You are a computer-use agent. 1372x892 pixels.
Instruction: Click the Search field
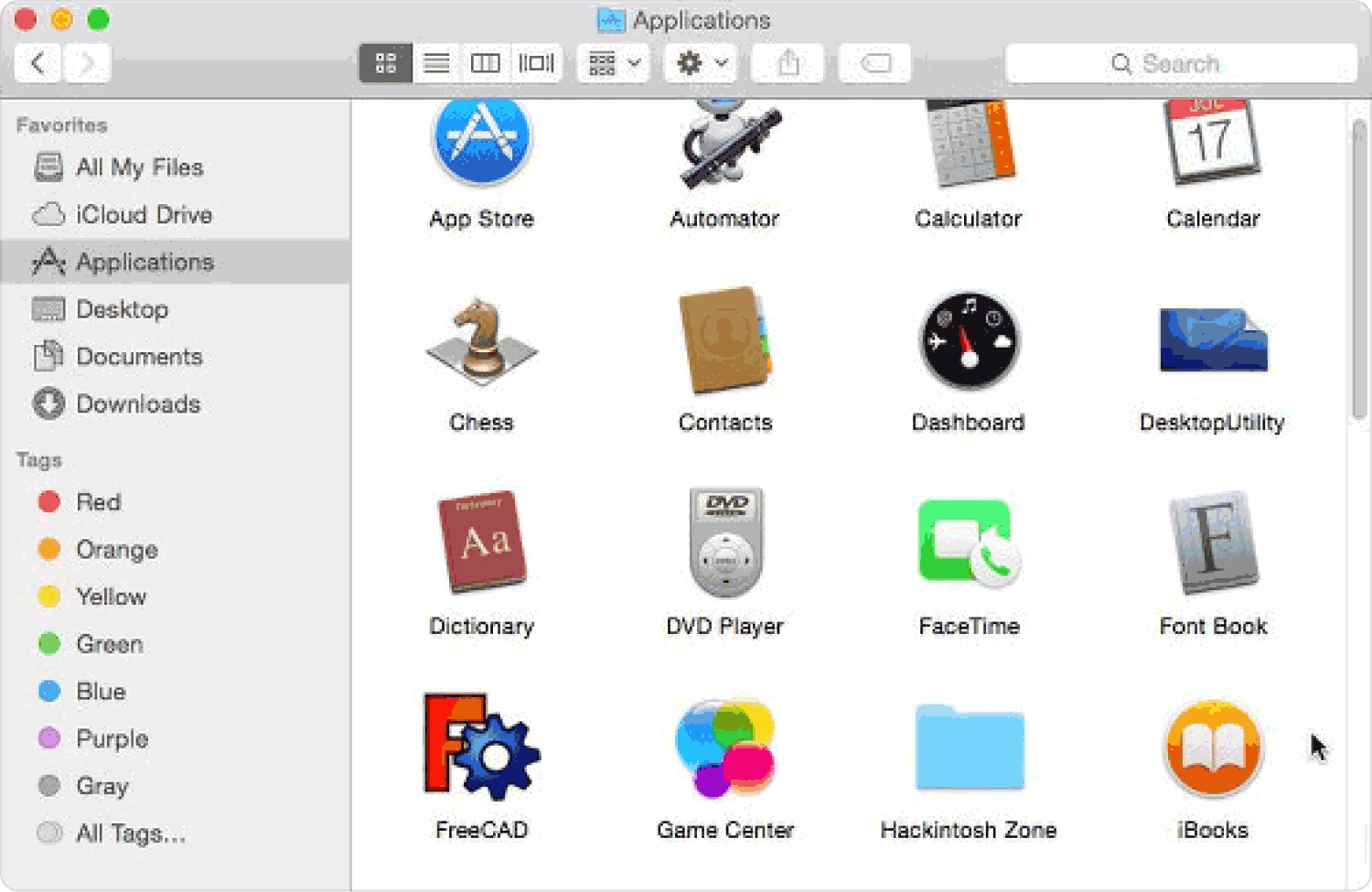1181,63
